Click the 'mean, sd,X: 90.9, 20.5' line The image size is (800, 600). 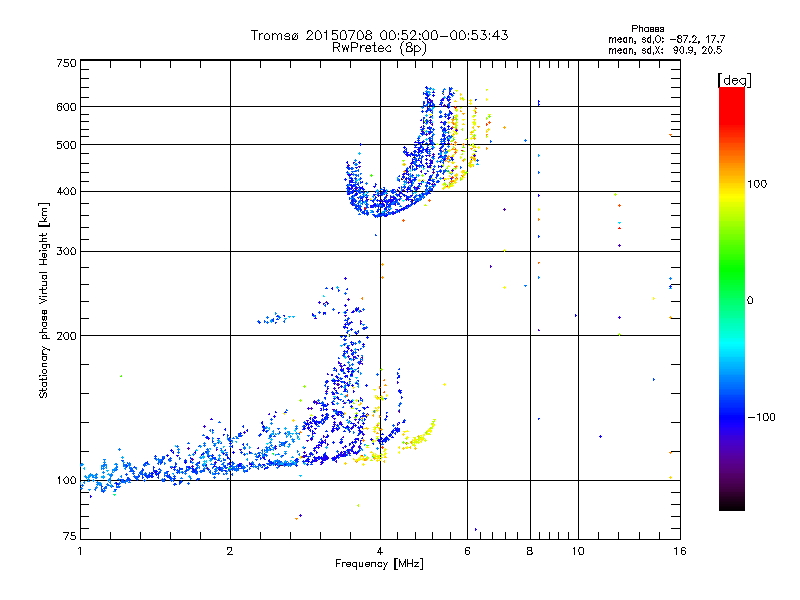(x=665, y=50)
